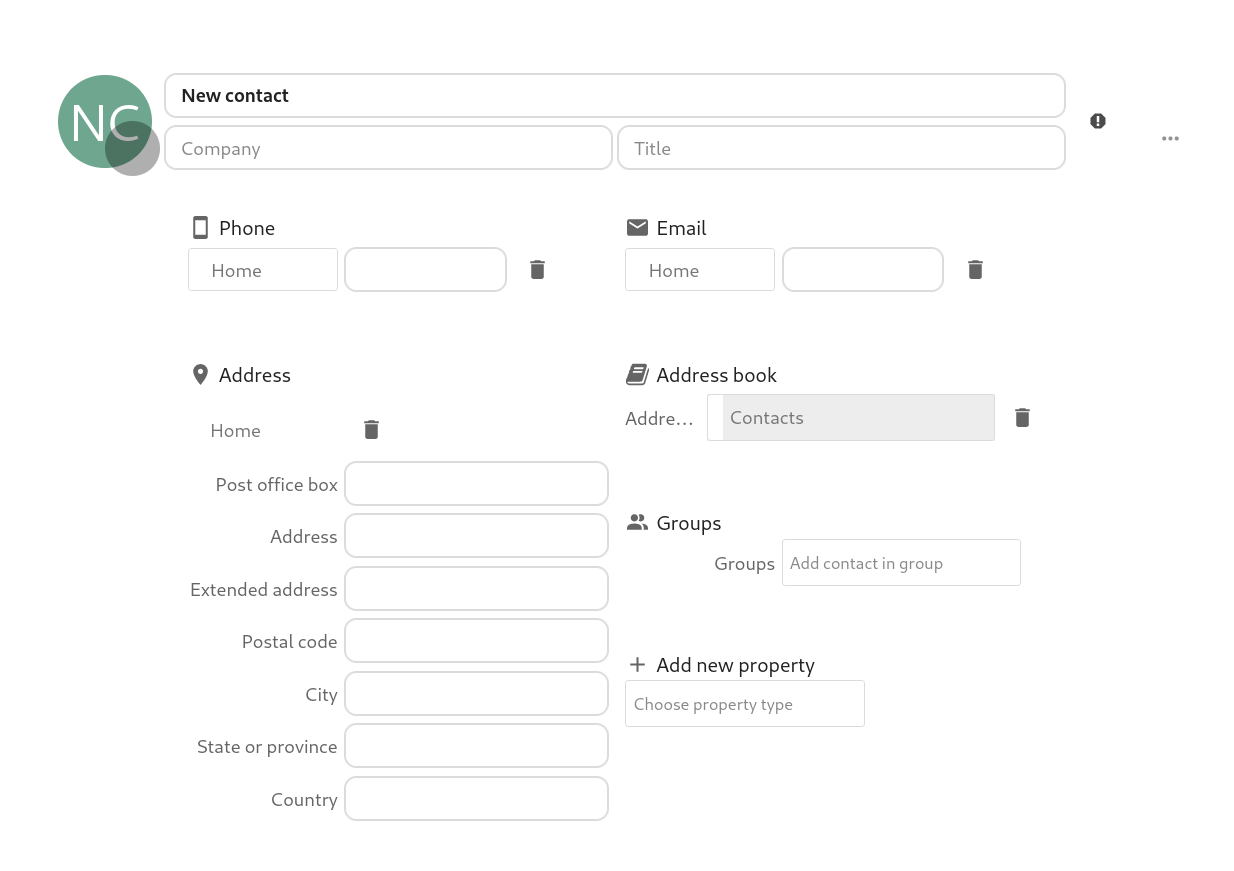Image resolution: width=1234 pixels, height=871 pixels.
Task: Click the NC contact avatar
Action: 105,121
